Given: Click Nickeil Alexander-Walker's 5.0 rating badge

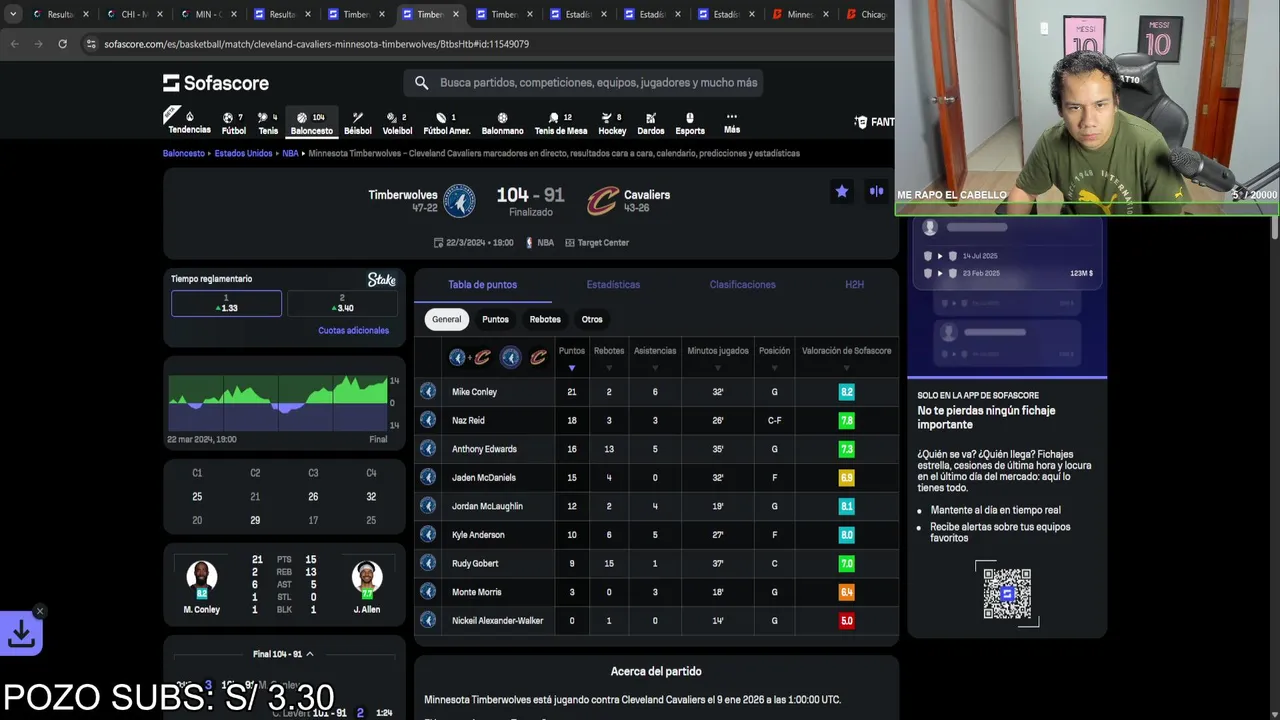Looking at the screenshot, I should [x=846, y=621].
